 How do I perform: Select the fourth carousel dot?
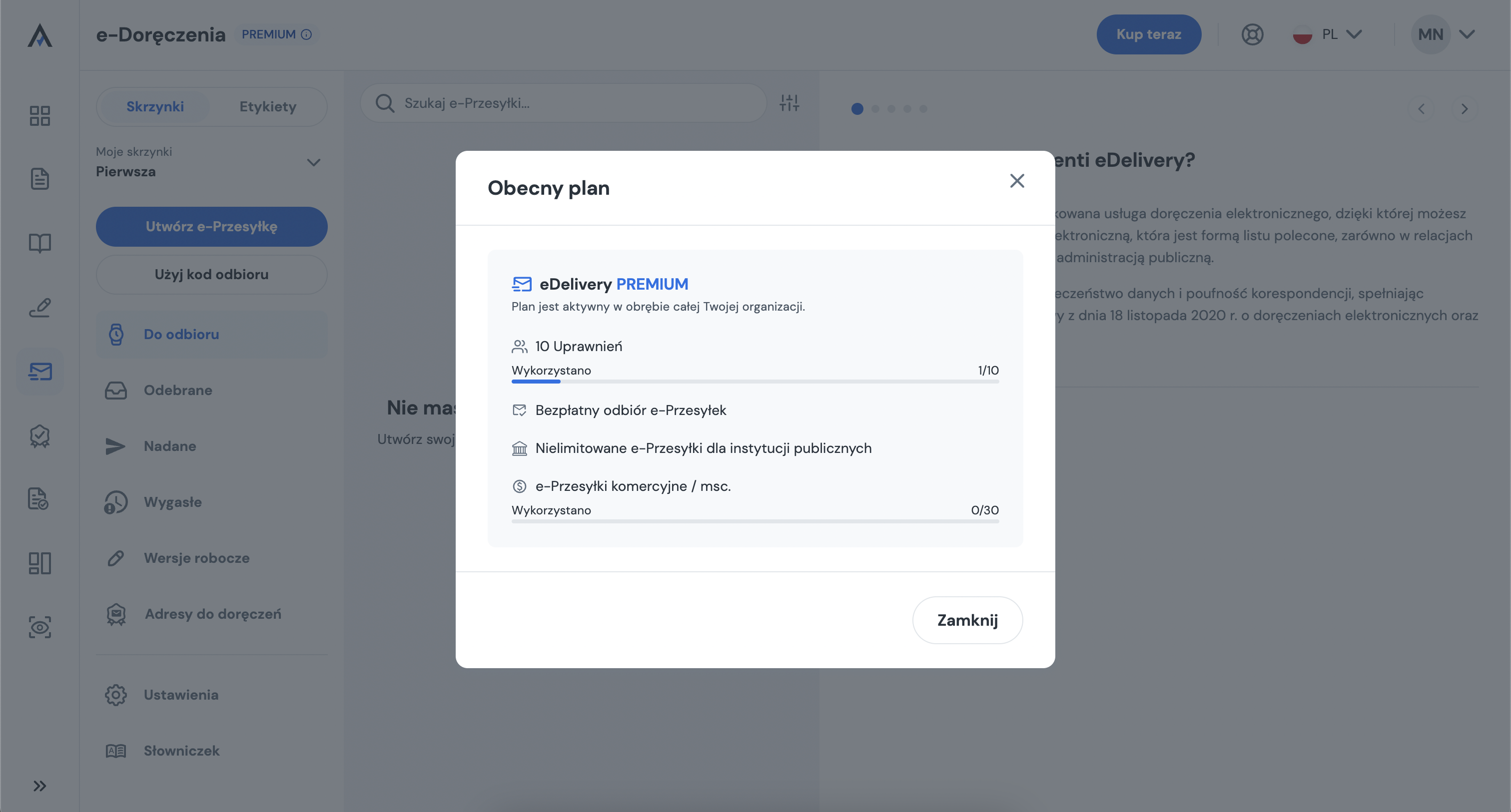tap(907, 108)
